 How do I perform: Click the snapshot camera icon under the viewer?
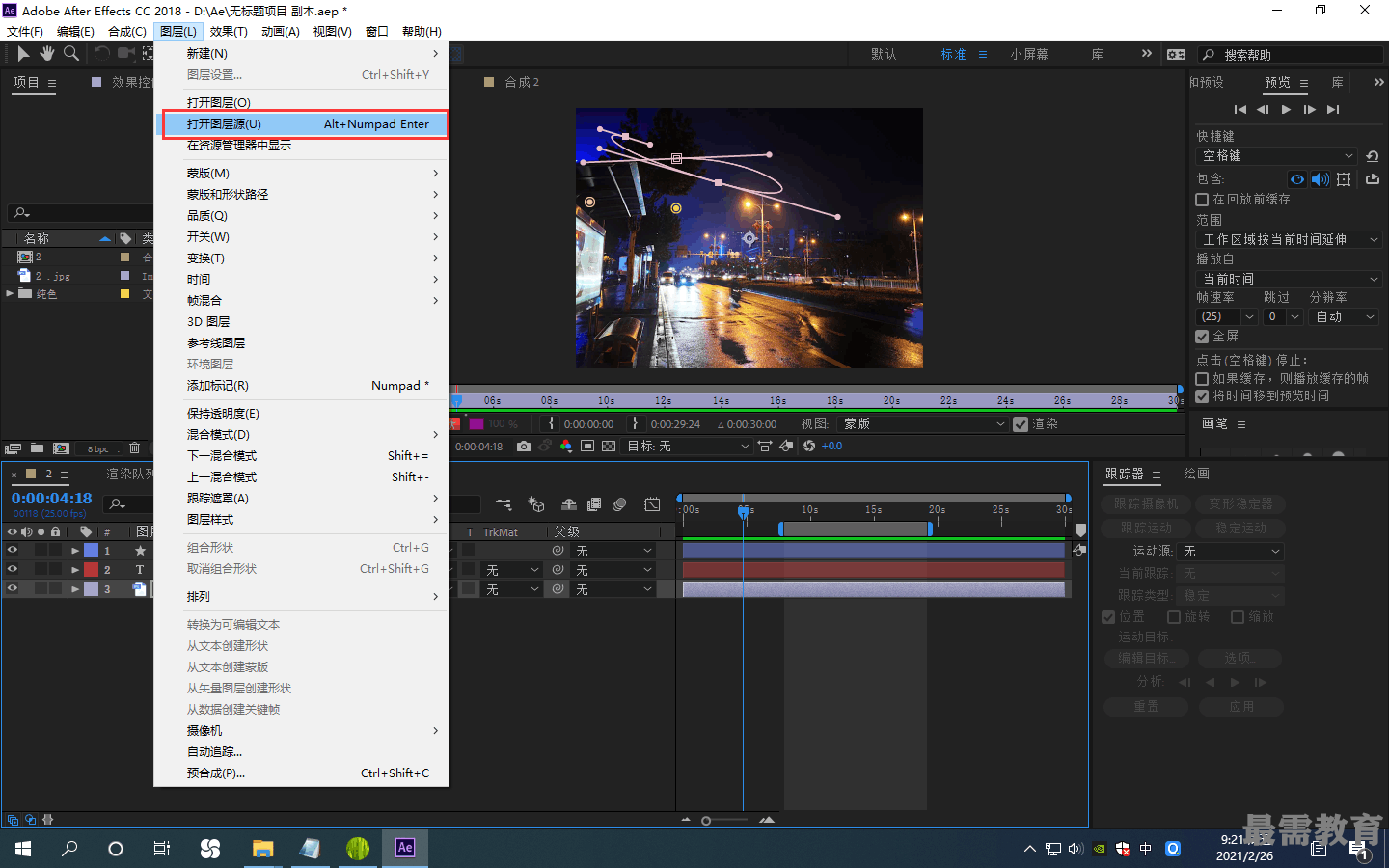click(x=523, y=447)
